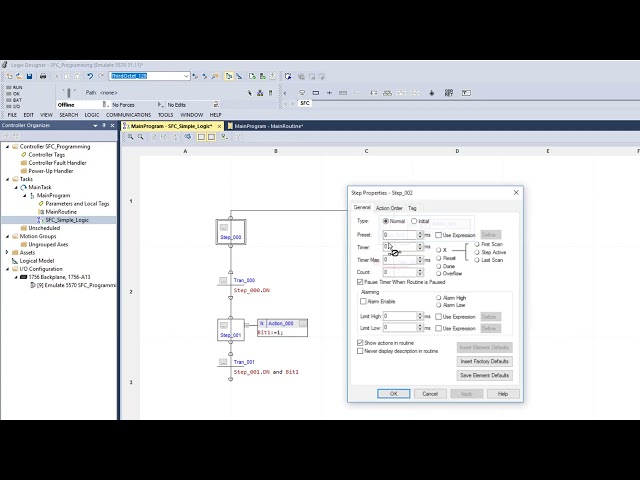This screenshot has height=480, width=640.
Task: Click the Who Active network icon beside Path
Action: (x=260, y=93)
